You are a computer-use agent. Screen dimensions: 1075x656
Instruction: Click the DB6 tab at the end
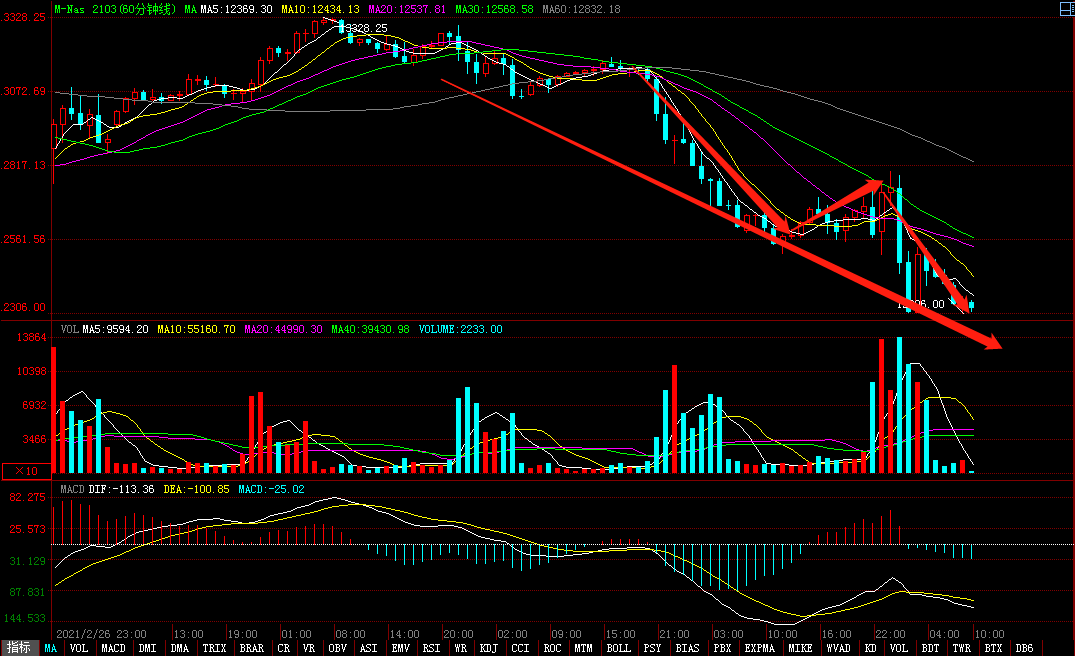[x=1024, y=649]
